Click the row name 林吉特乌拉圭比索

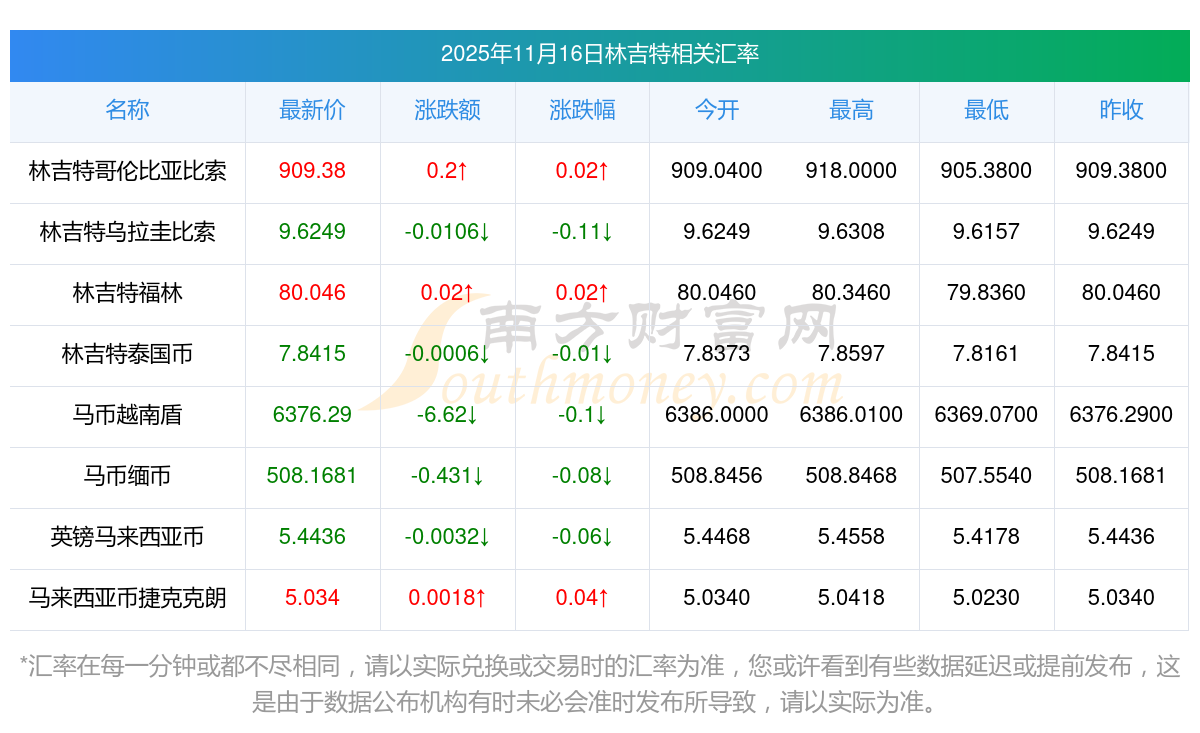[127, 232]
